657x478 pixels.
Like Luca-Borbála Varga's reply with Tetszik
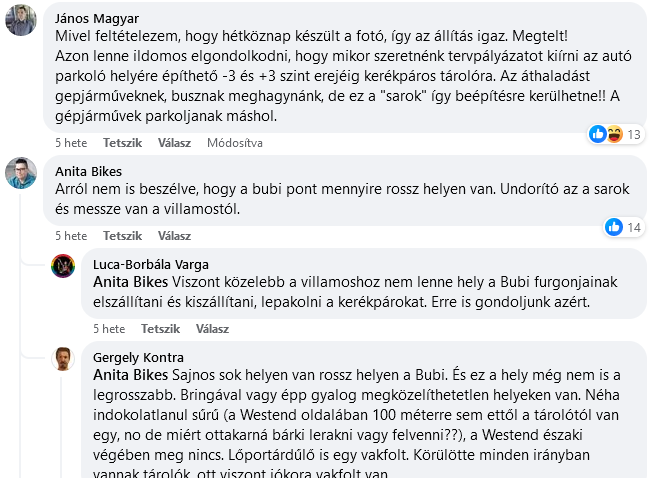click(160, 329)
